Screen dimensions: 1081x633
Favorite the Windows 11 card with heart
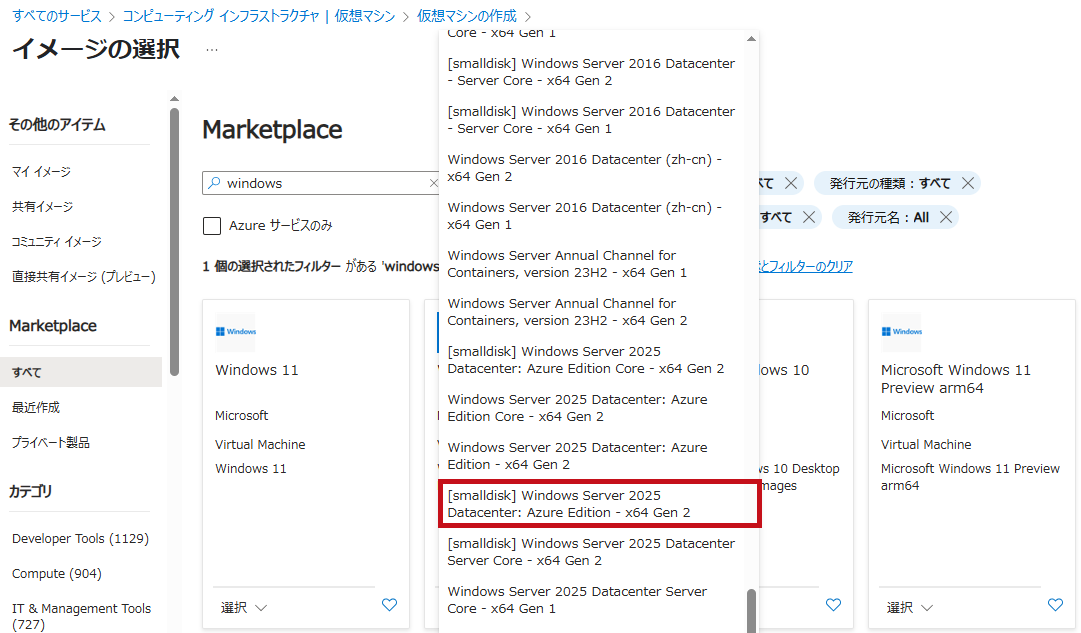[390, 605]
